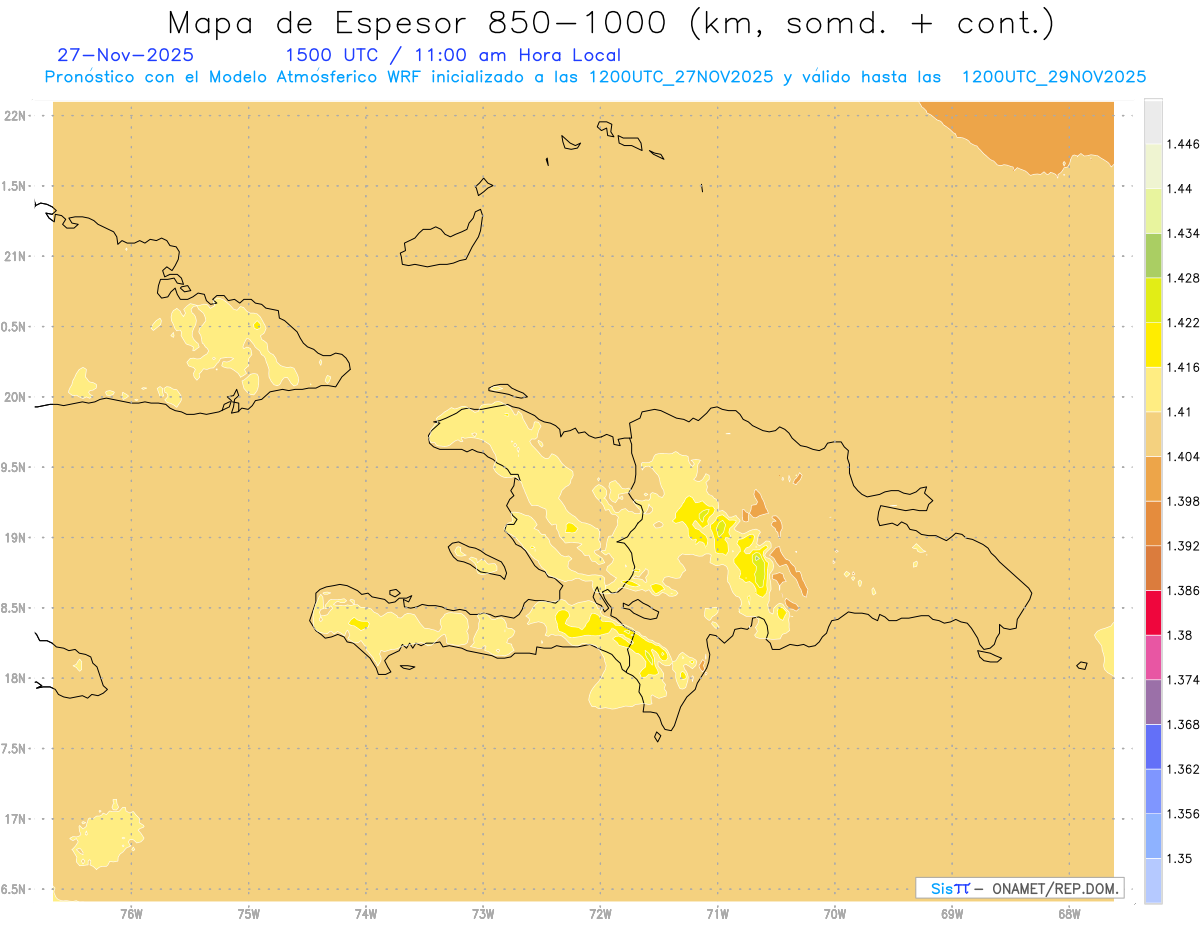1200x927 pixels.
Task: Click the '75W' longitude label
Action: pyautogui.click(x=249, y=914)
